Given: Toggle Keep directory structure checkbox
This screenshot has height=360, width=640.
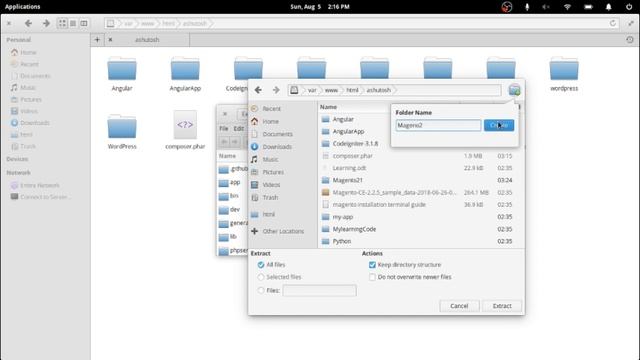Looking at the screenshot, I should [x=372, y=265].
